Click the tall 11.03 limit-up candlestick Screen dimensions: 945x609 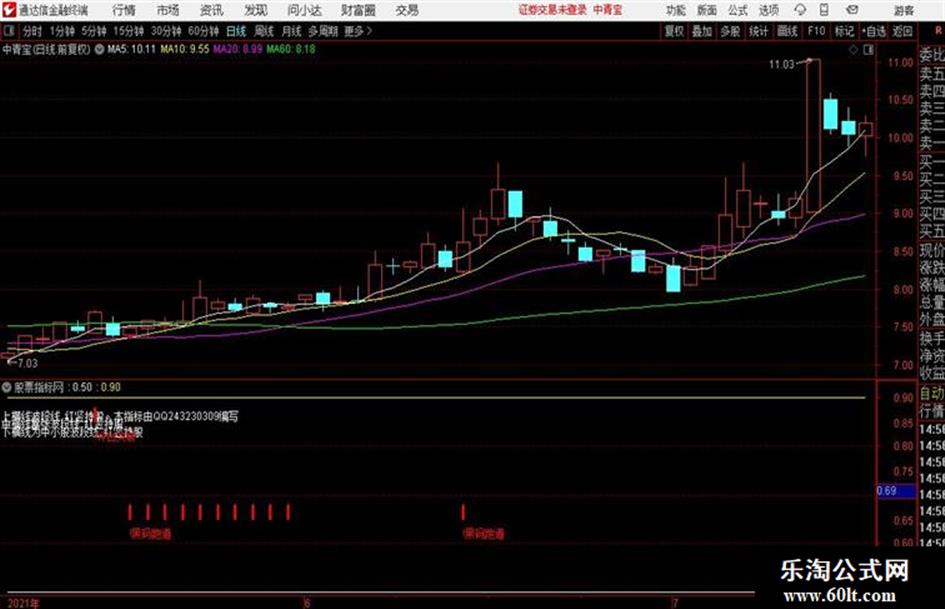click(813, 136)
